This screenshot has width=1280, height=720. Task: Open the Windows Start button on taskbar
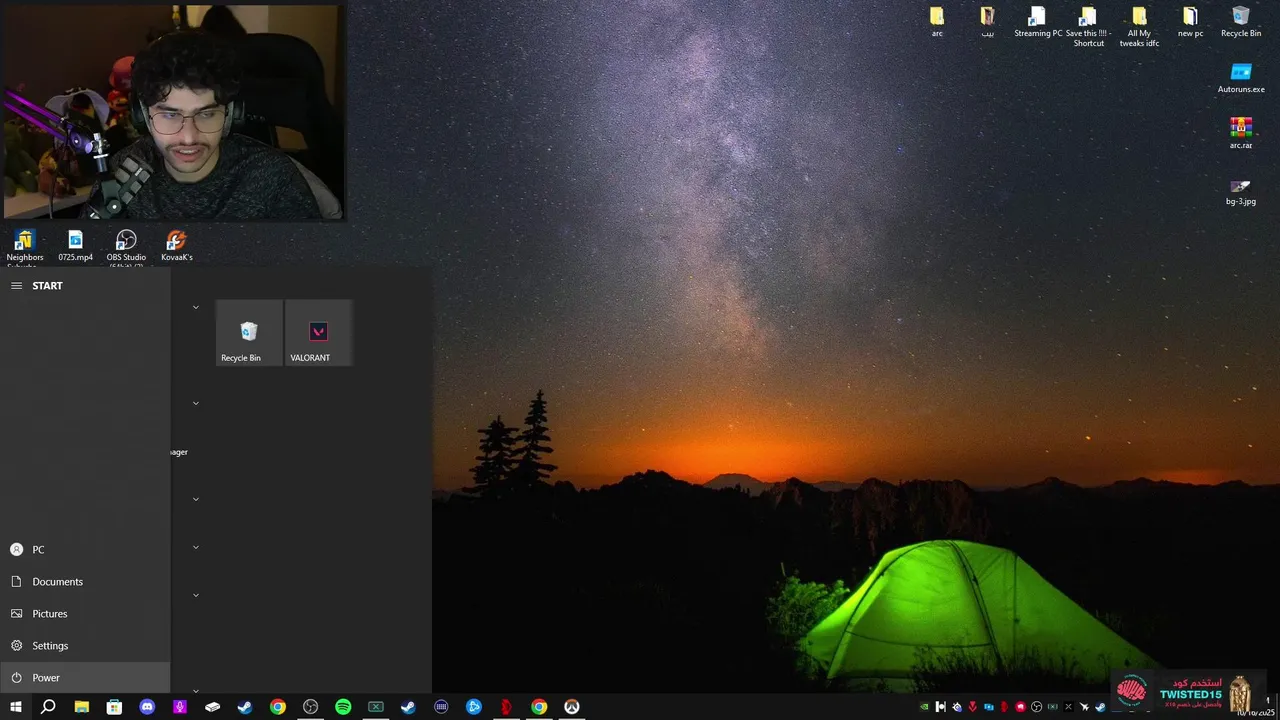pos(15,707)
